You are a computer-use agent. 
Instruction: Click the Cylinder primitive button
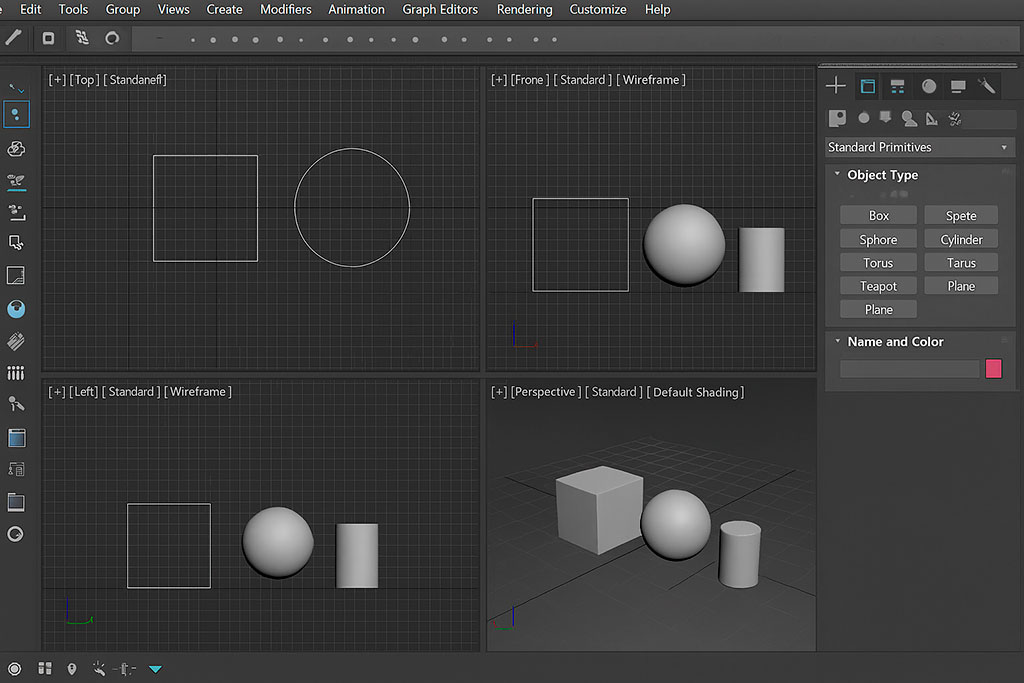961,240
